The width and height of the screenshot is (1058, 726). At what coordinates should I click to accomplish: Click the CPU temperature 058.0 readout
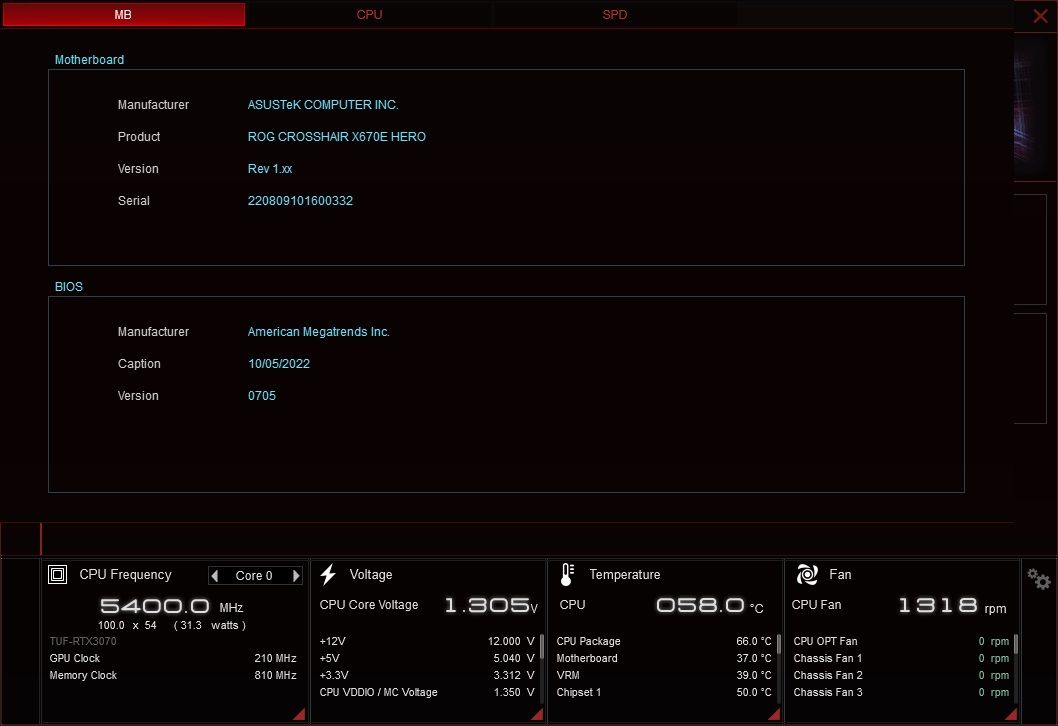(x=709, y=605)
